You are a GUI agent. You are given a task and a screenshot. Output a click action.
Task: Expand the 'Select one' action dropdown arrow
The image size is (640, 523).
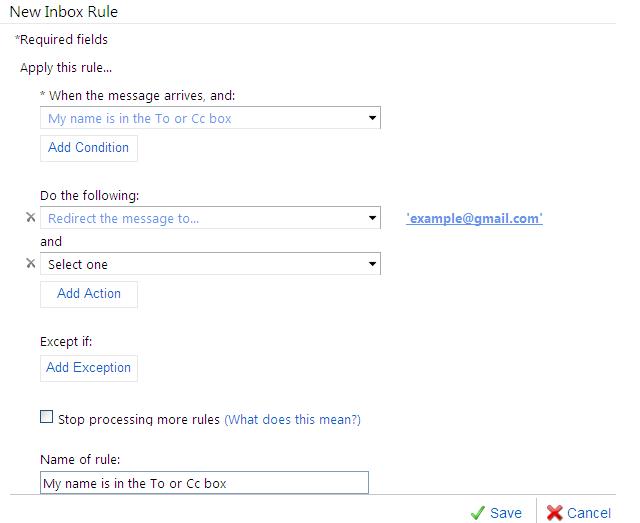(x=372, y=264)
